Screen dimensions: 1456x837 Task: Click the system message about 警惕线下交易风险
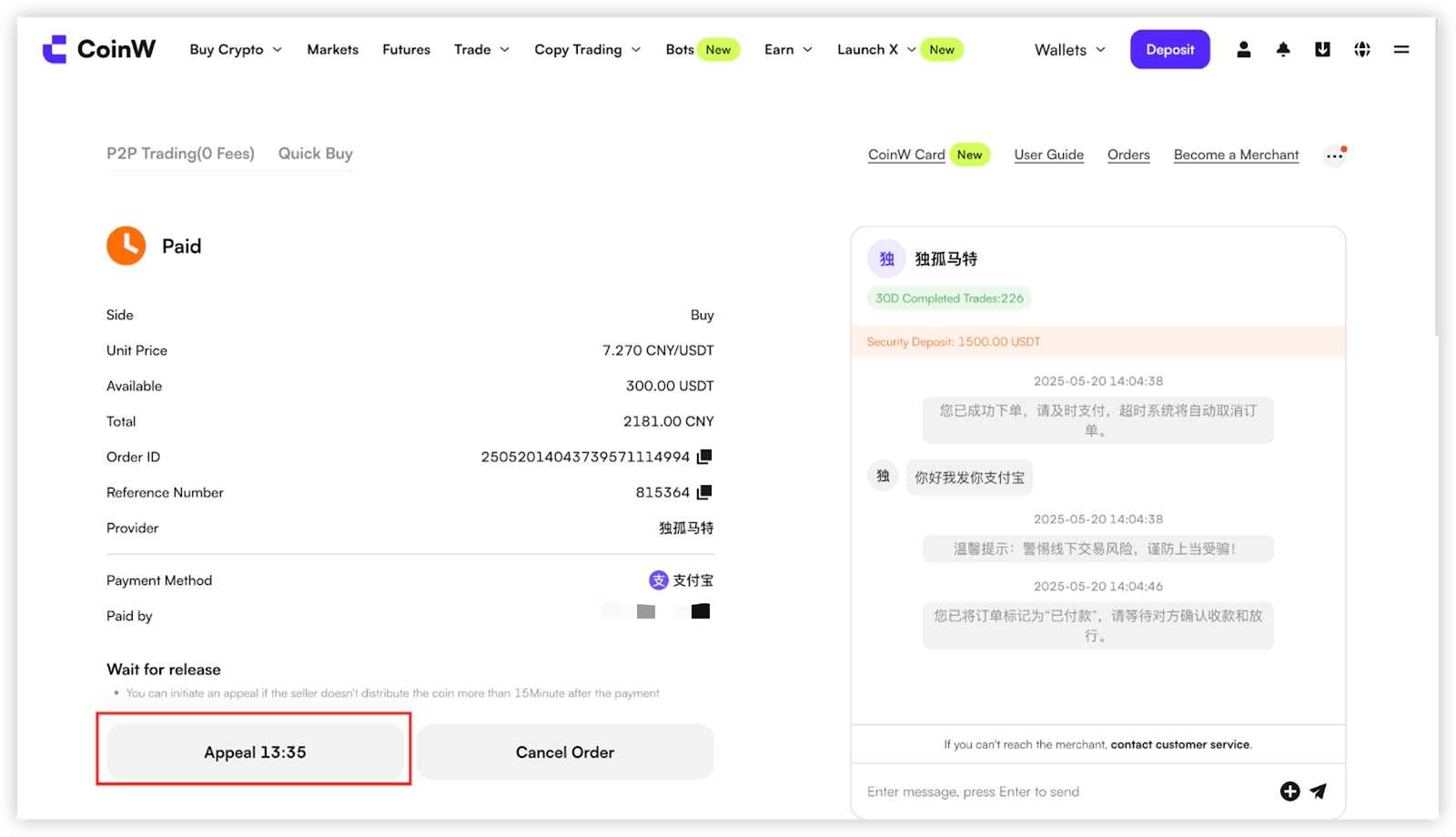(x=1098, y=549)
